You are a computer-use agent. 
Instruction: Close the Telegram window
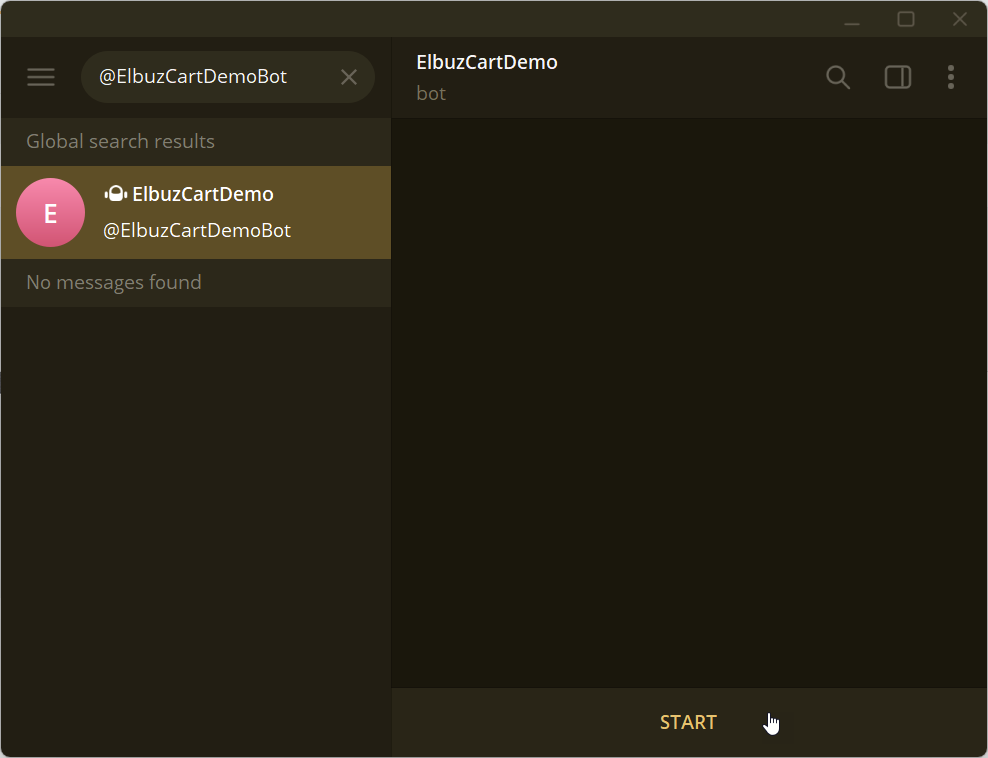pos(960,19)
